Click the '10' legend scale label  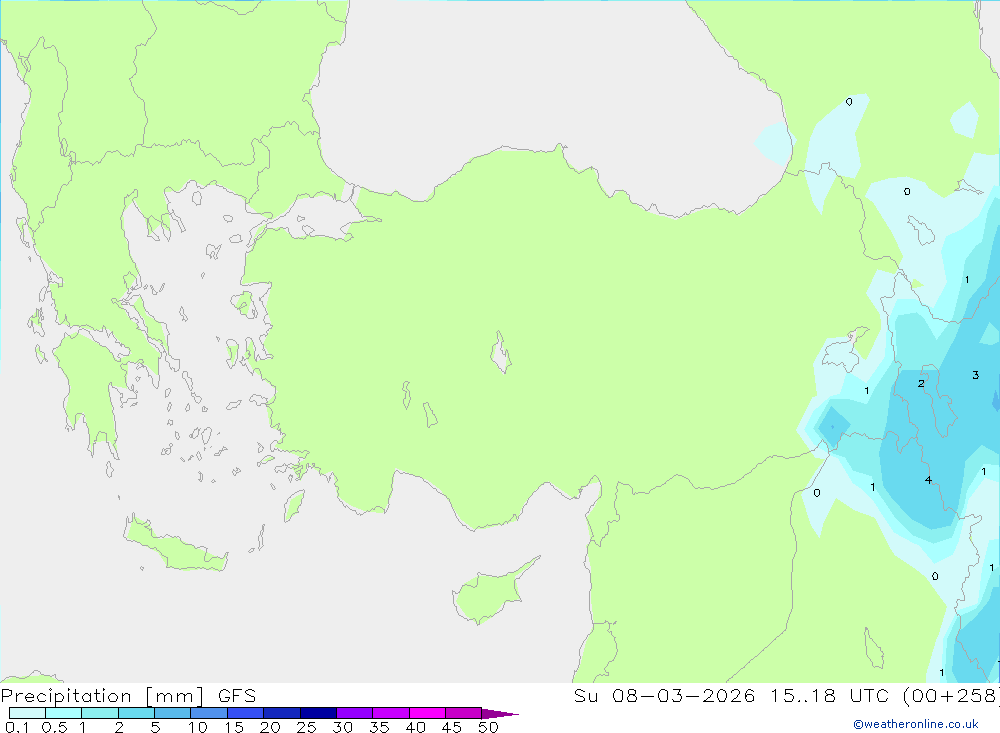tap(198, 727)
